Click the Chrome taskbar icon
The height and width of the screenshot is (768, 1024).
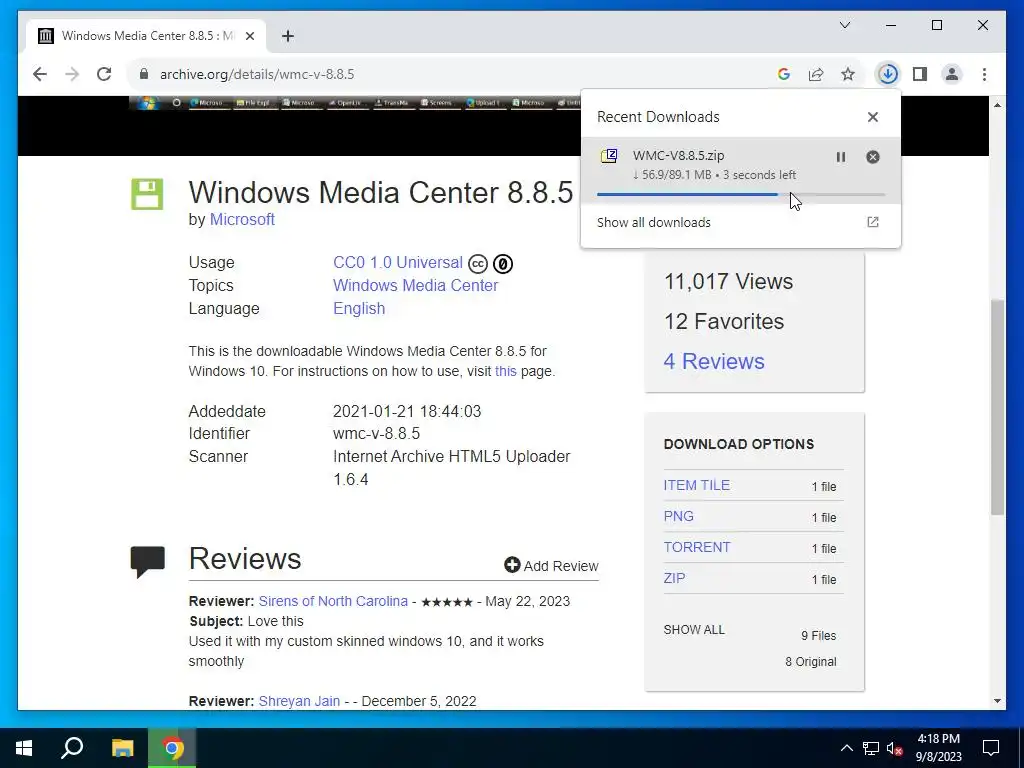[172, 748]
